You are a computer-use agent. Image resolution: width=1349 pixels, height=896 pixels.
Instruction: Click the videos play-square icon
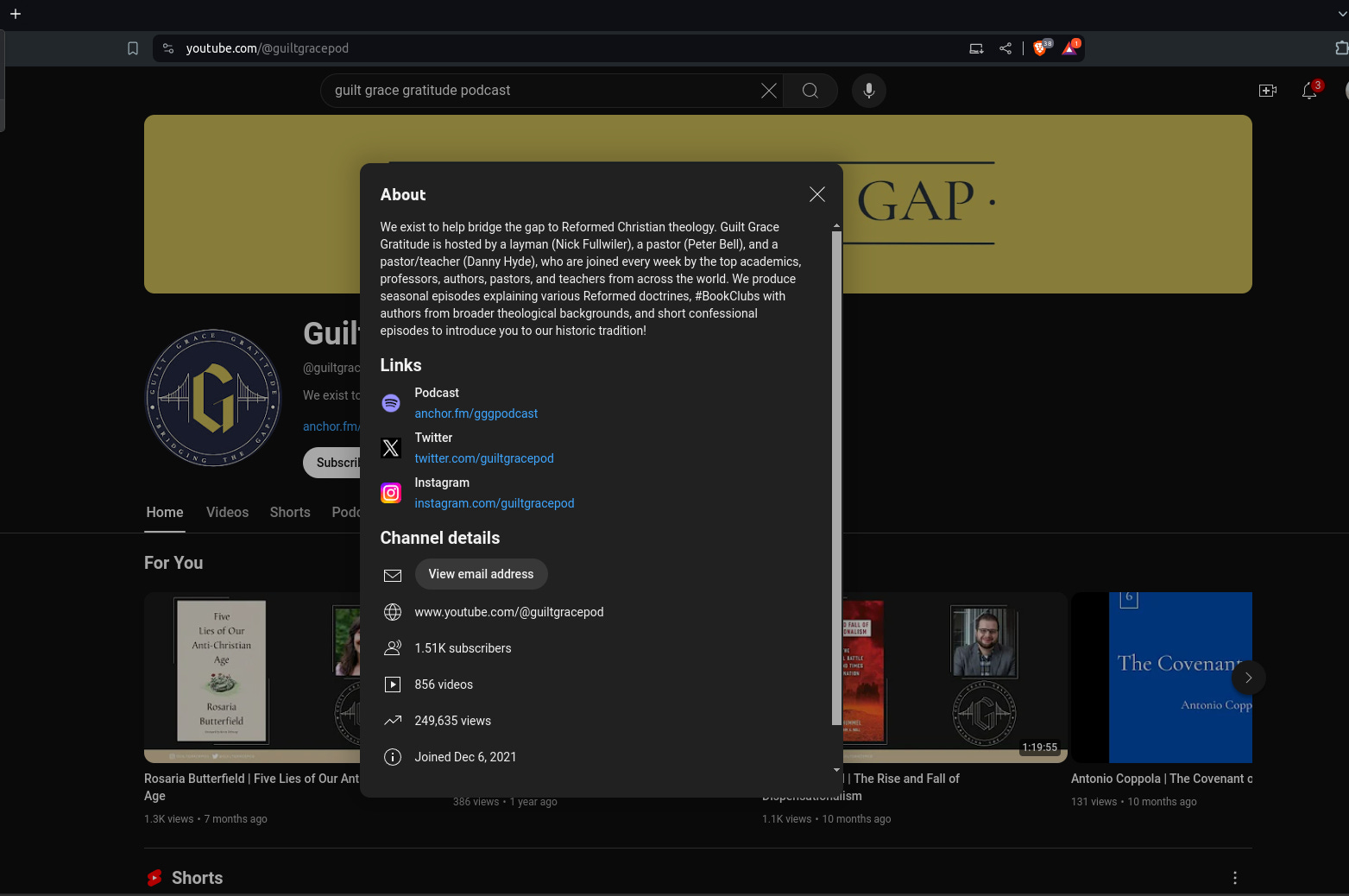pos(393,685)
